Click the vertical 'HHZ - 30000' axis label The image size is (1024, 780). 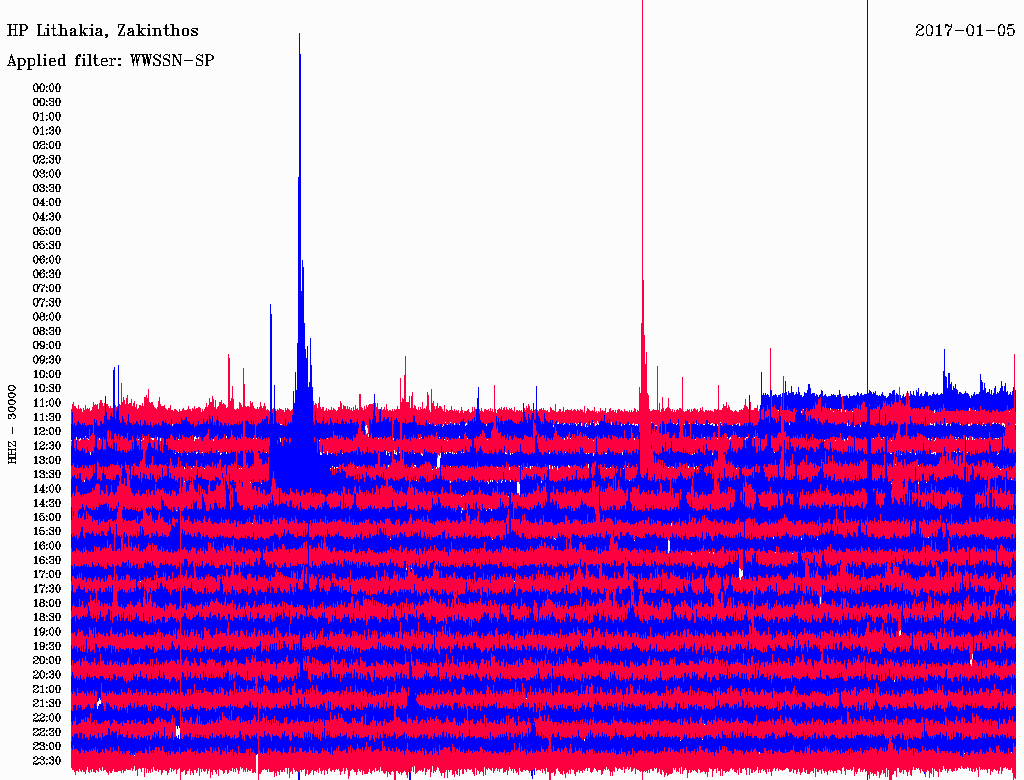coord(12,424)
